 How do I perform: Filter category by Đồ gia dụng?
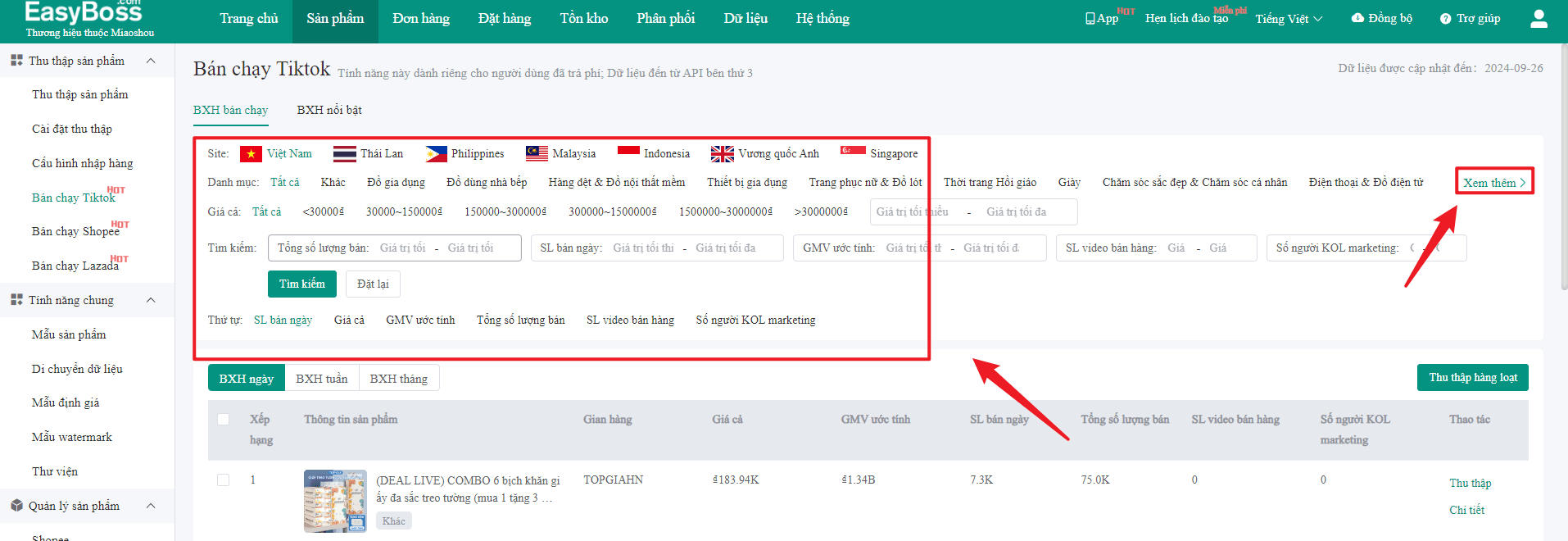pos(397,182)
